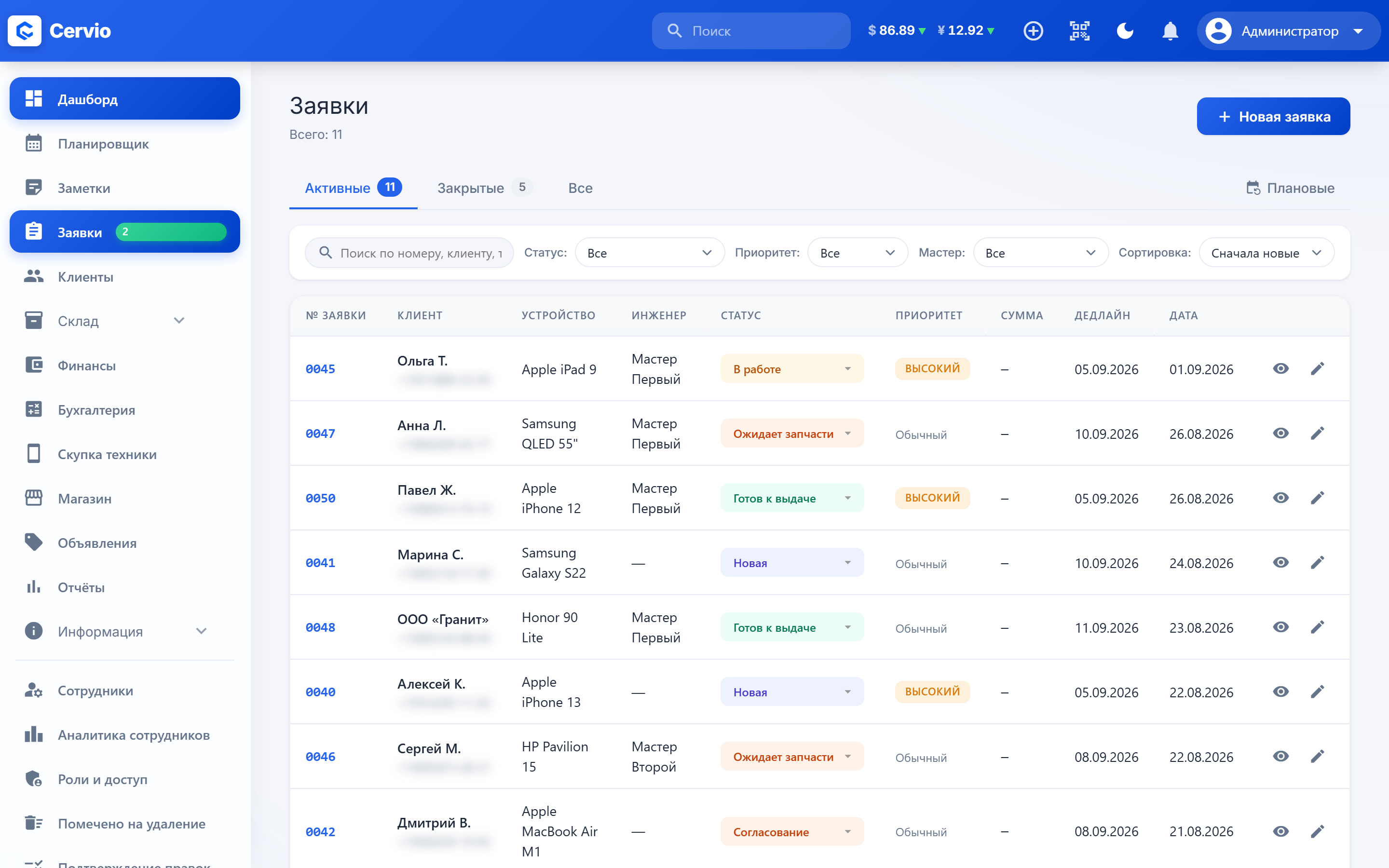The image size is (1389, 868).
Task: Open Объявления section
Action: click(124, 542)
